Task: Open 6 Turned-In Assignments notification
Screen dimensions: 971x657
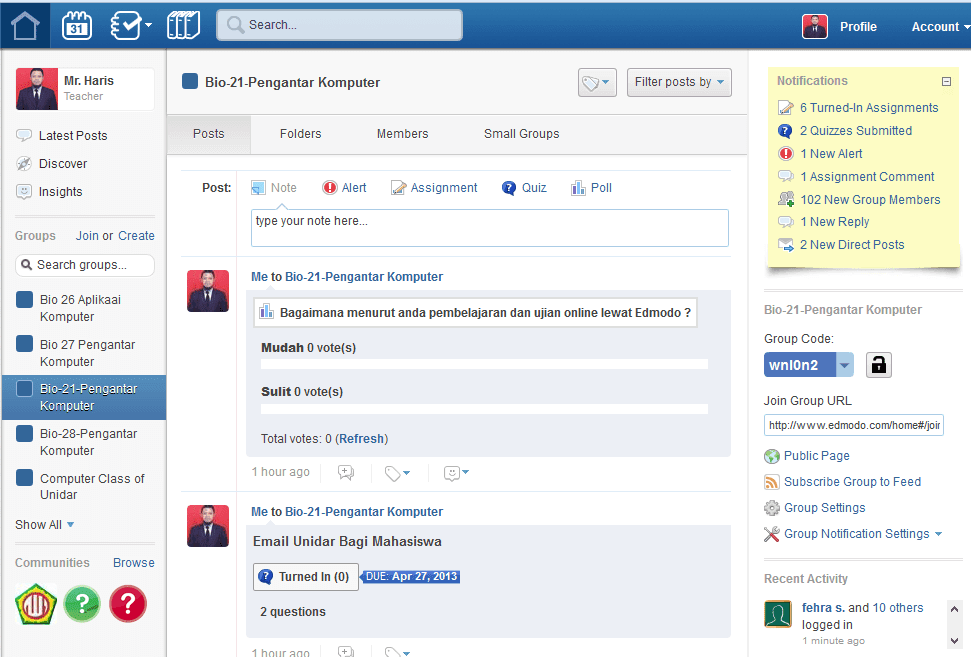Action: (x=868, y=108)
